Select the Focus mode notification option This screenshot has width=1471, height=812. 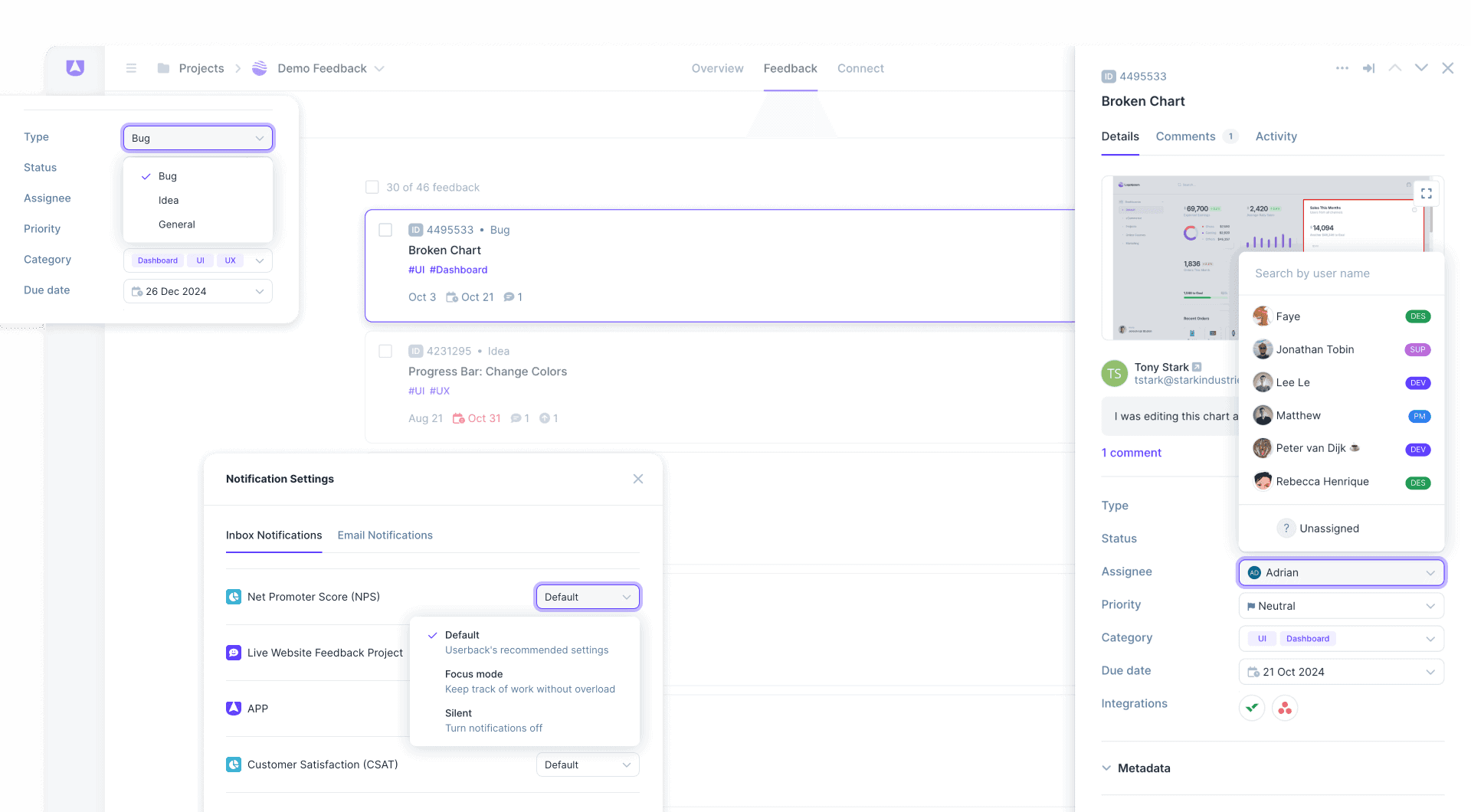click(x=473, y=674)
